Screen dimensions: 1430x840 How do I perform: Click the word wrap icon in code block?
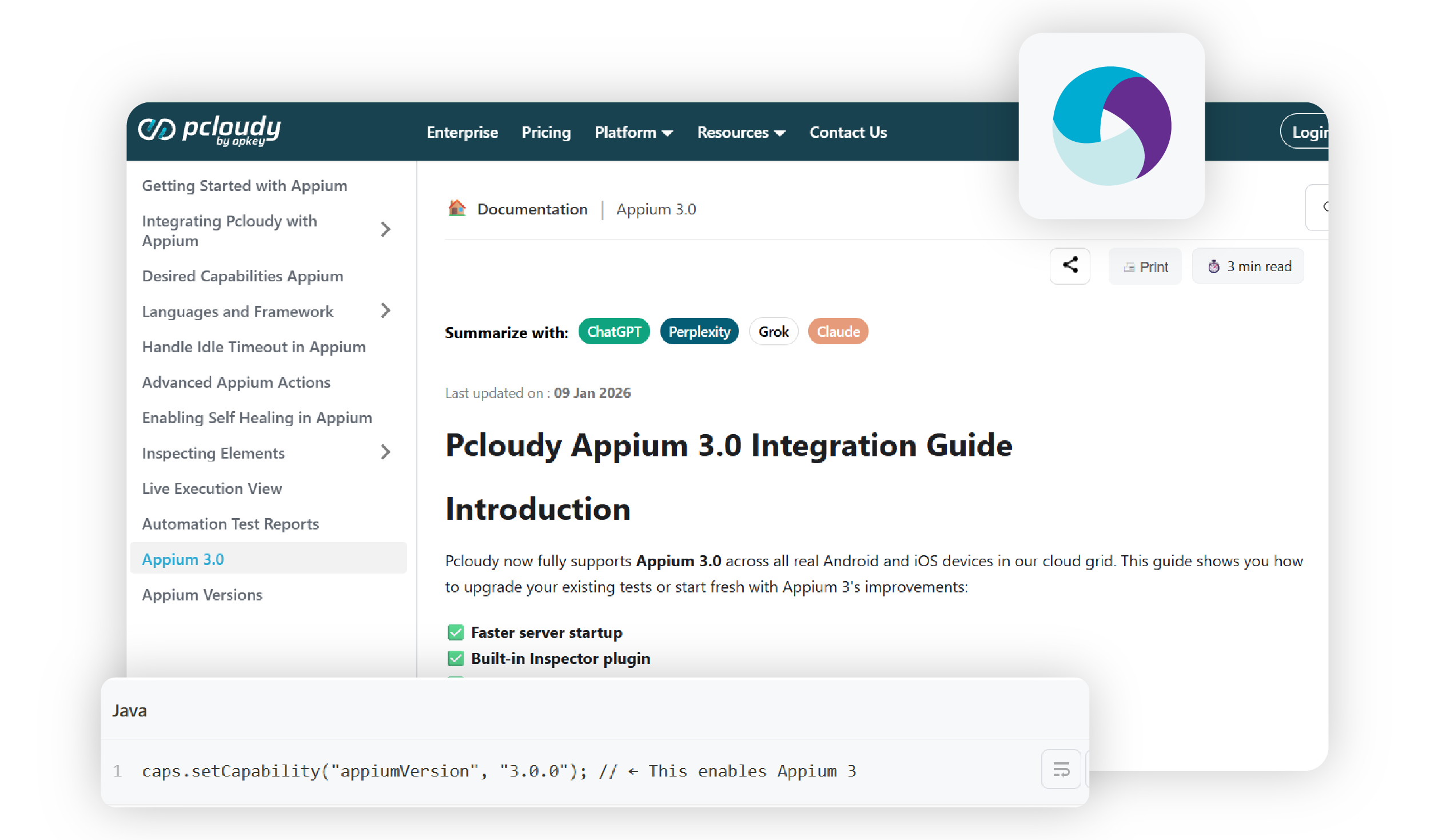[x=1061, y=770]
